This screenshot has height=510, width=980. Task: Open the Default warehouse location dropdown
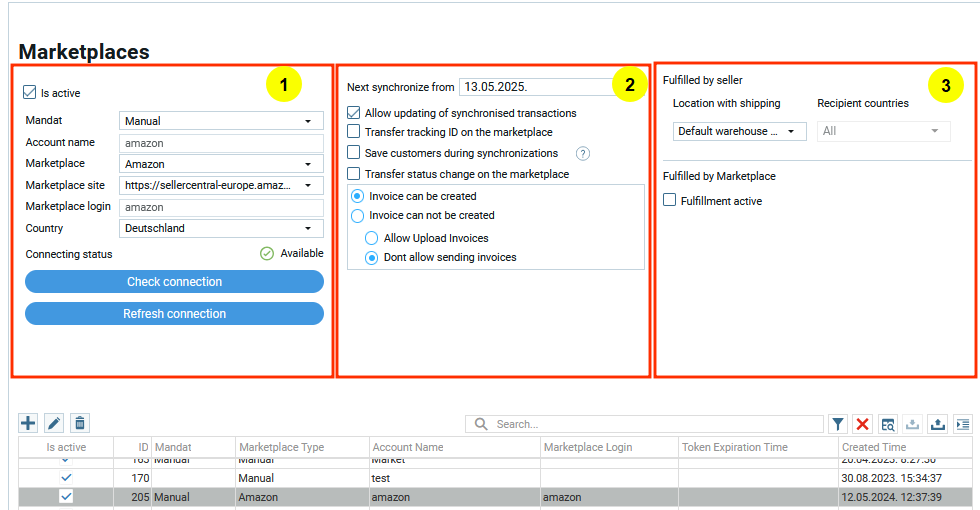coord(739,131)
